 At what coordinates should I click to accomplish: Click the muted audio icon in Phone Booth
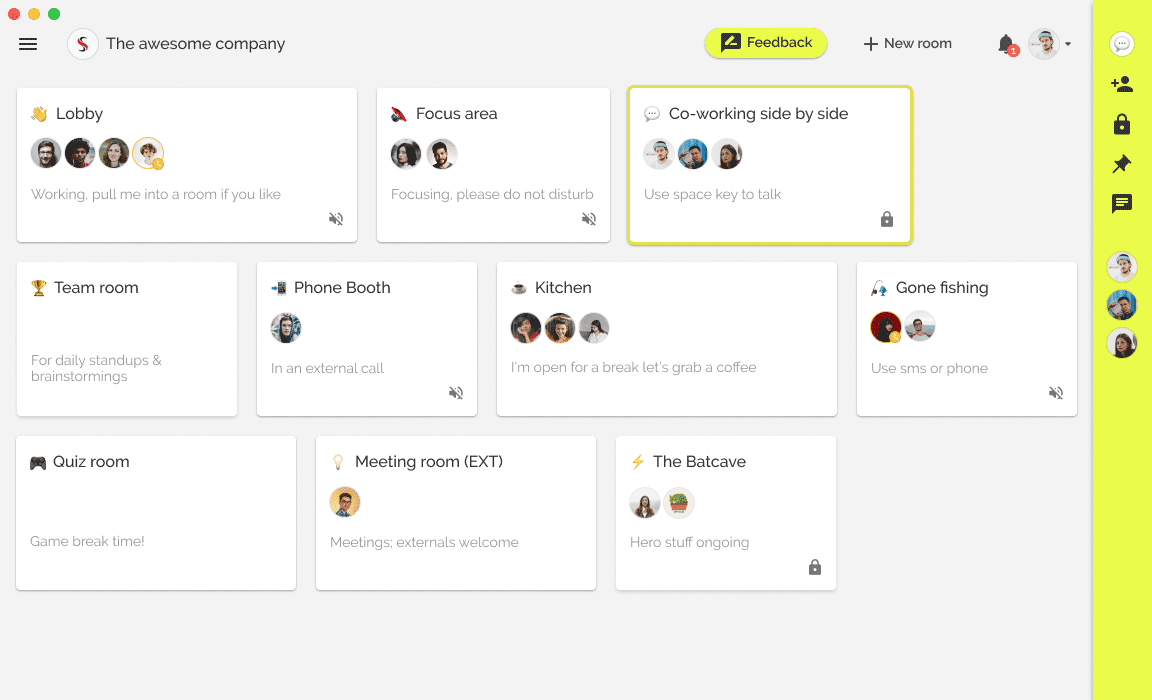coord(456,393)
